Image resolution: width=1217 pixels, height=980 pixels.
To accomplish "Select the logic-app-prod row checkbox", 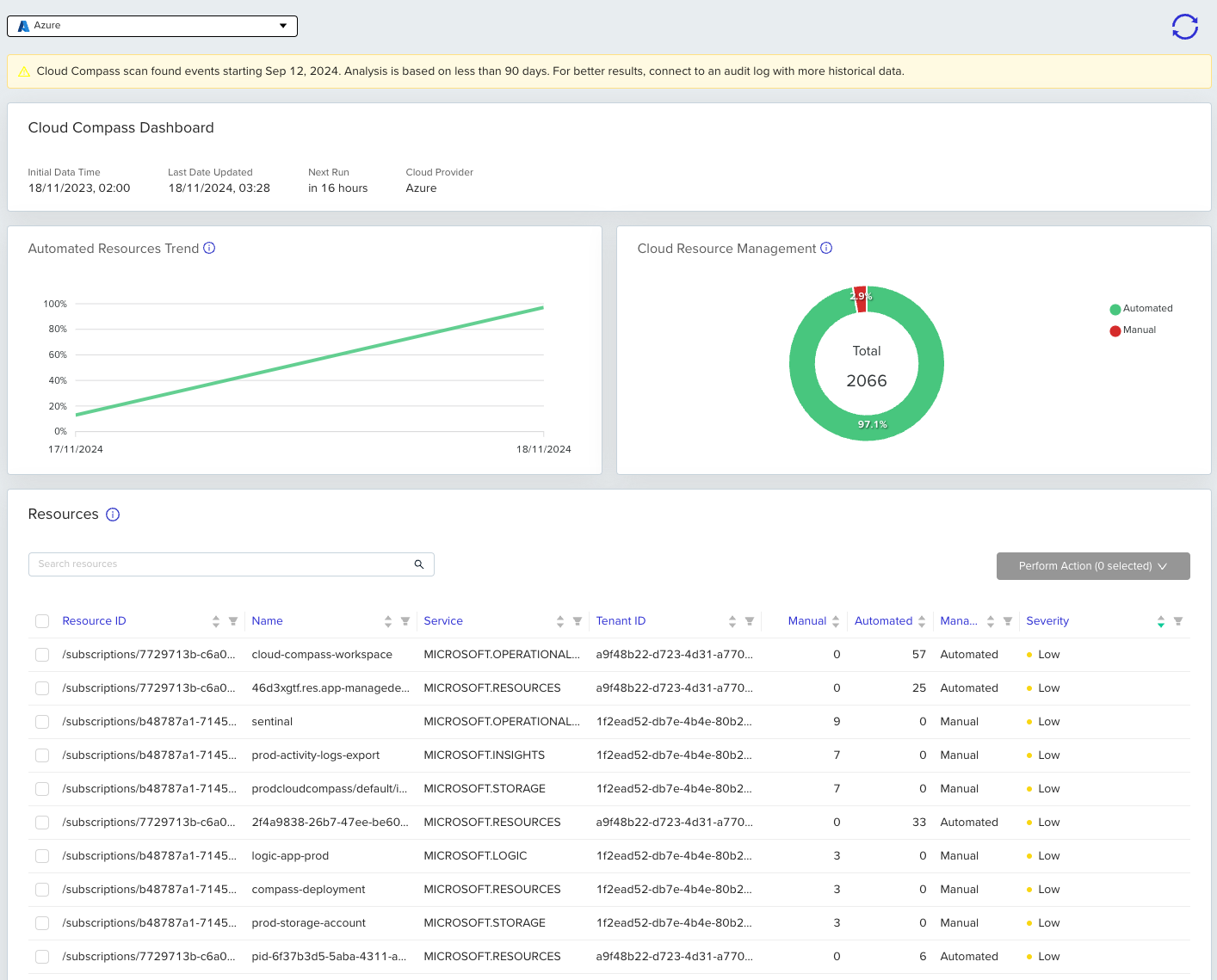I will point(42,856).
